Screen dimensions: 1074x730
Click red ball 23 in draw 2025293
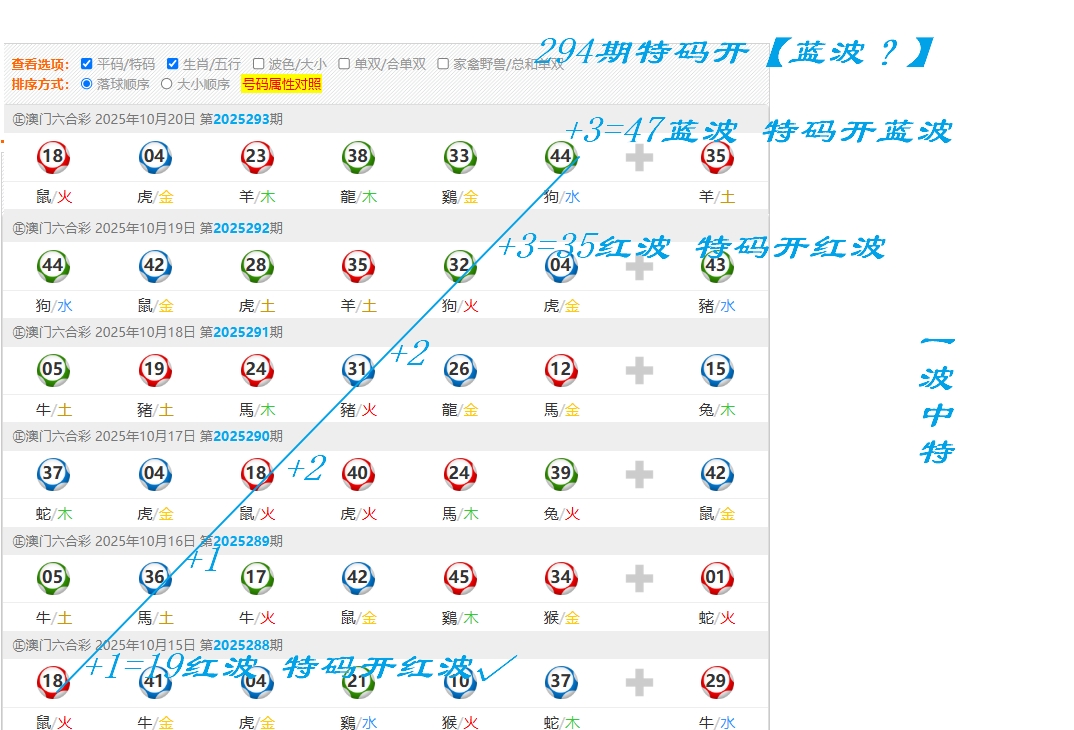tap(257, 157)
